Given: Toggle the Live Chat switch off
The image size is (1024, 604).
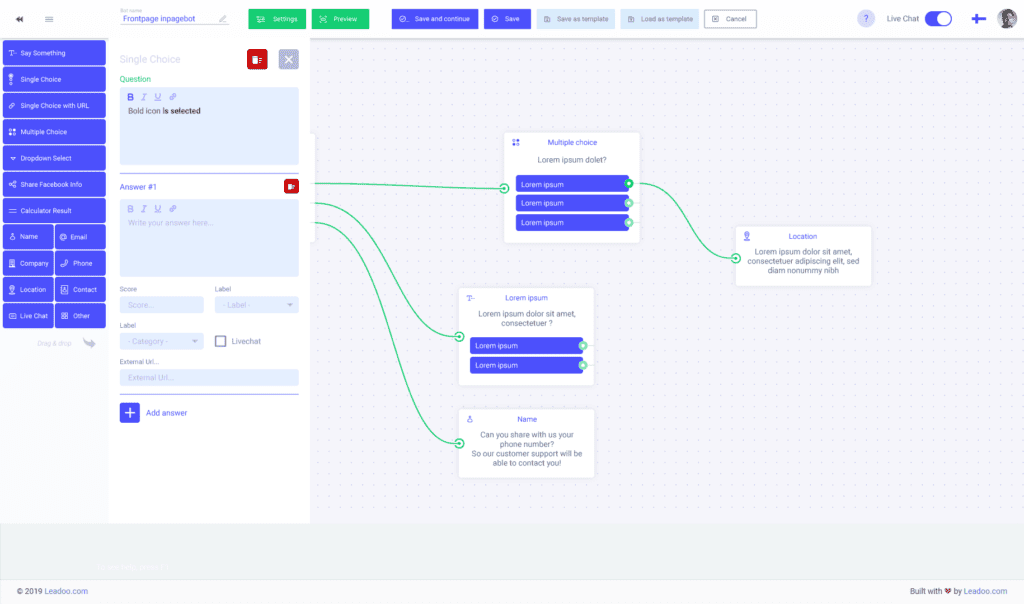Looking at the screenshot, I should [938, 18].
